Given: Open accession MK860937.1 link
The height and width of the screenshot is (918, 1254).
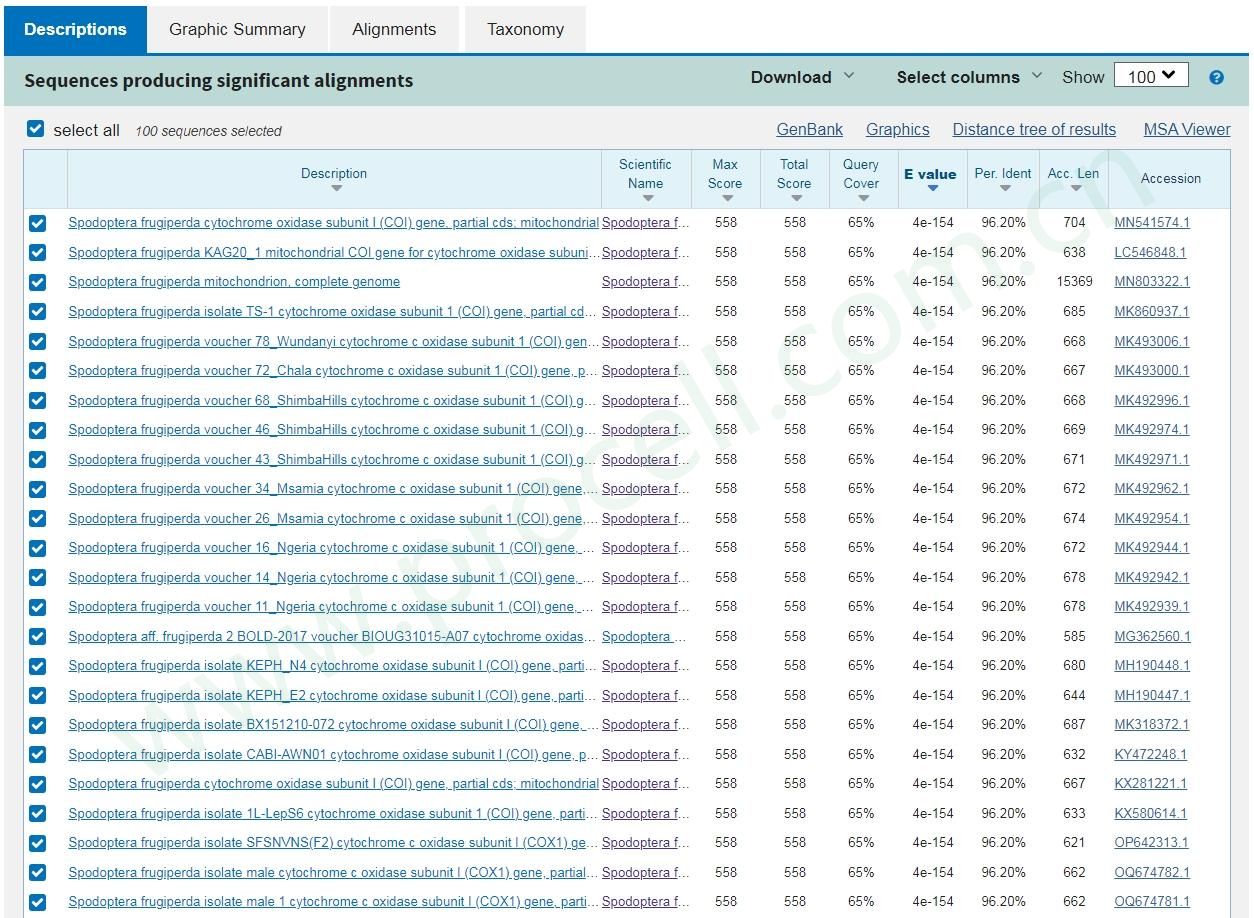Looking at the screenshot, I should point(1151,312).
